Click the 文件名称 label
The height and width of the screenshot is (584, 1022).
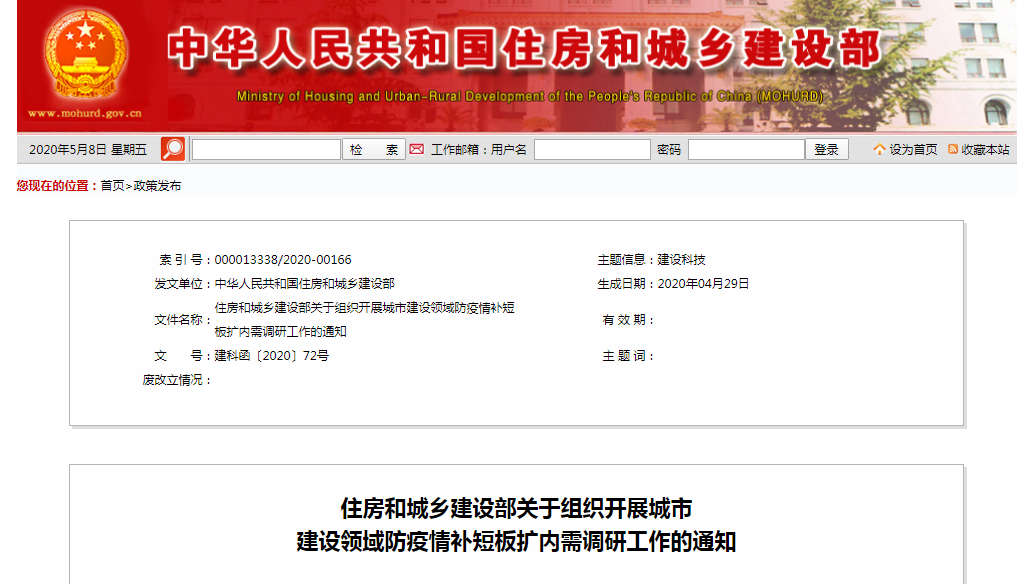tap(182, 320)
